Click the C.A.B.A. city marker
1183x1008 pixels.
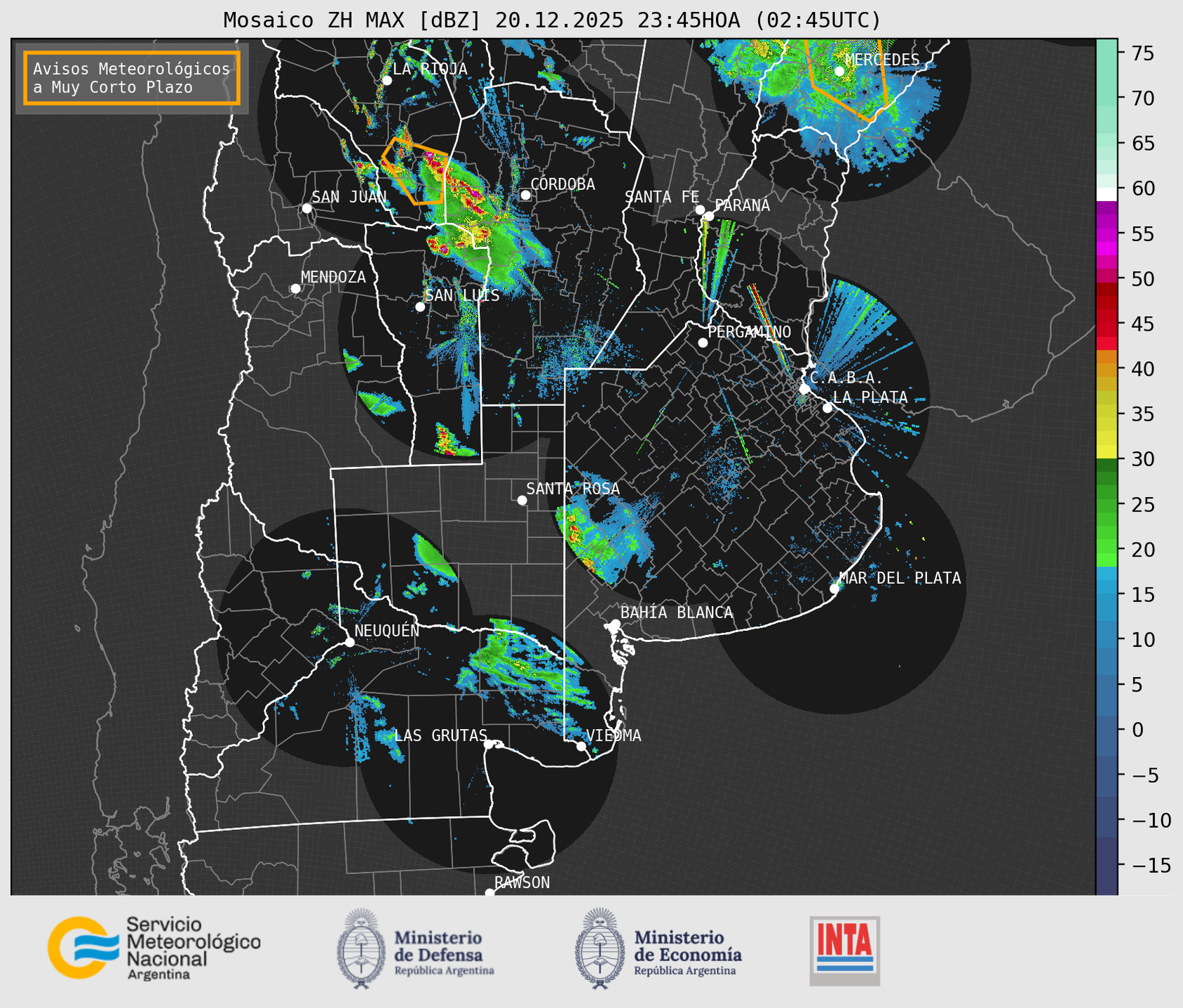[805, 388]
